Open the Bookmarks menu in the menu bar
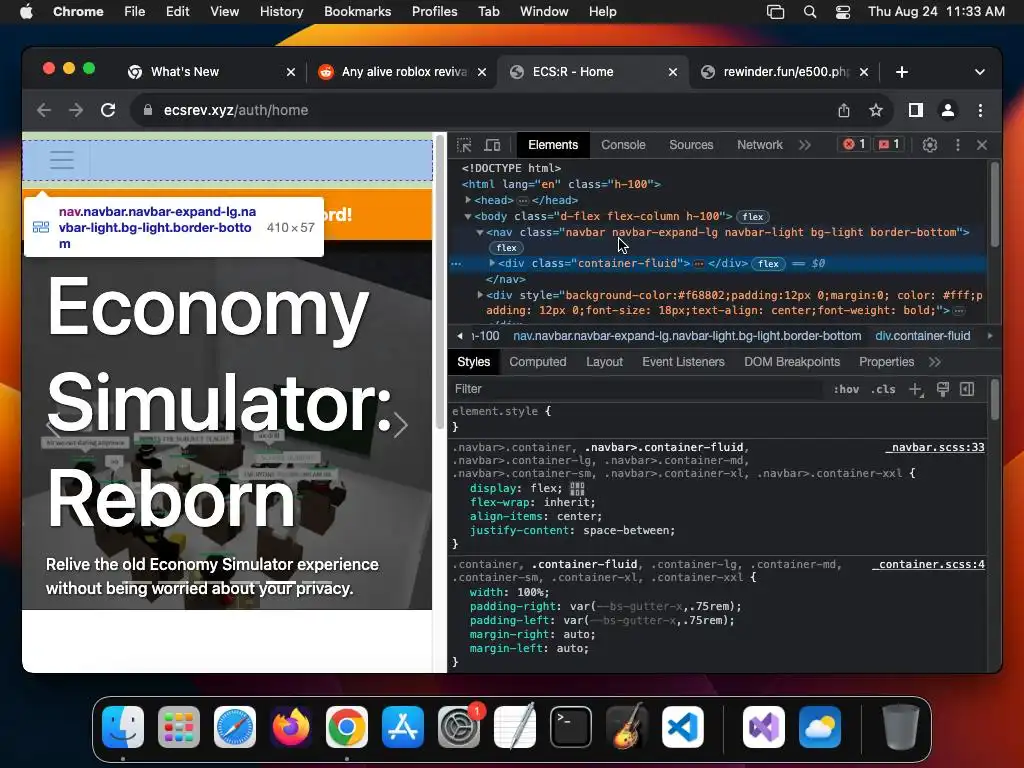 point(357,12)
